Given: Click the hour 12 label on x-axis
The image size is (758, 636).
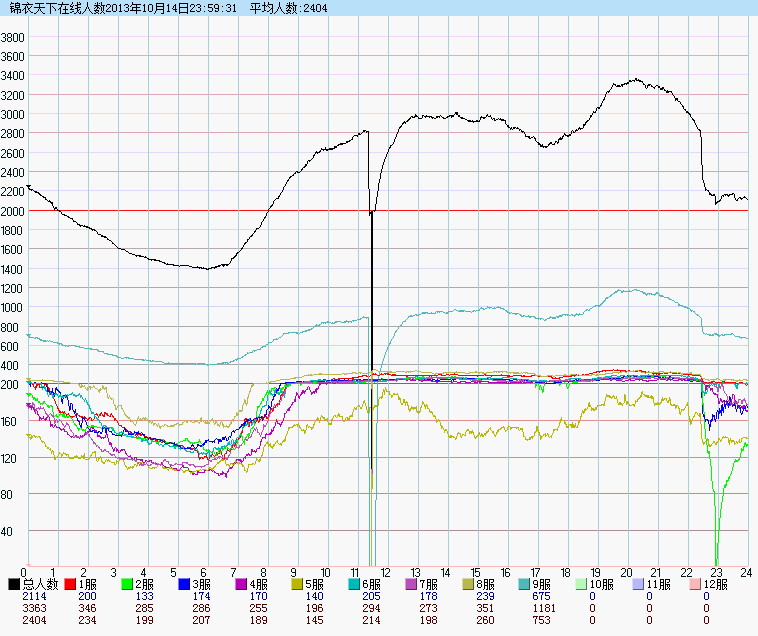Looking at the screenshot, I should point(385,572).
